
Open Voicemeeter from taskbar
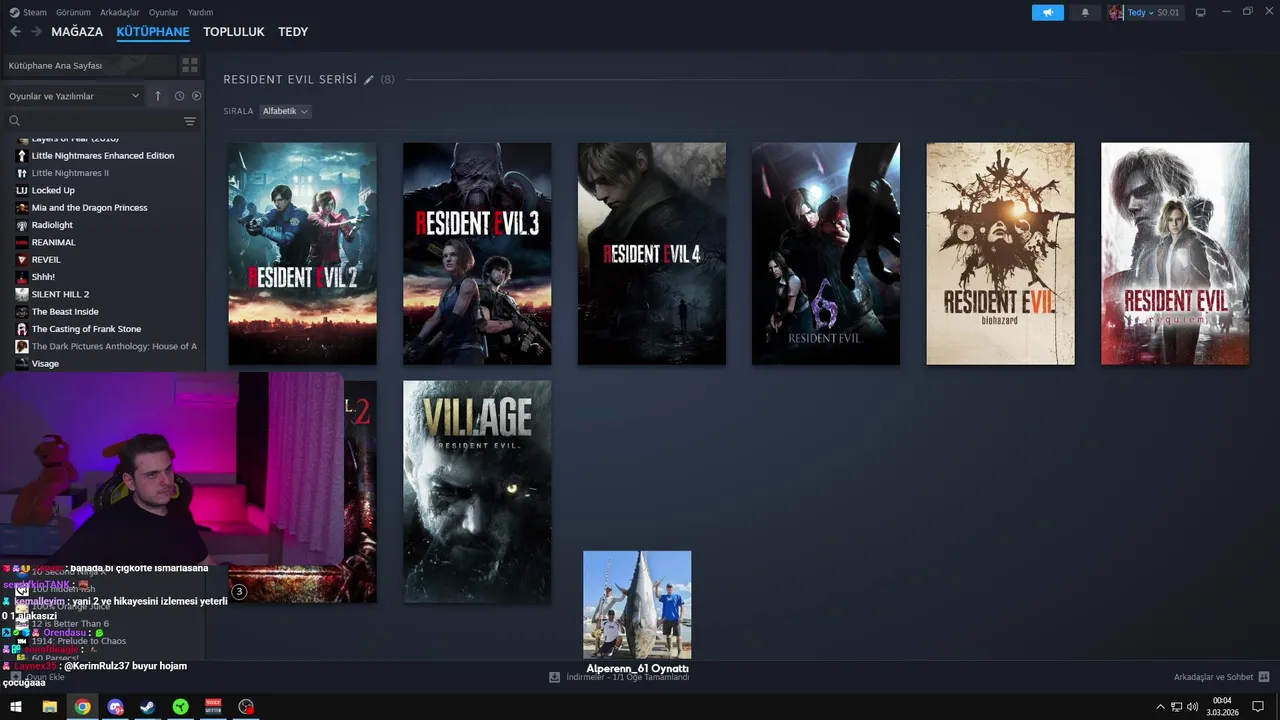(x=213, y=707)
